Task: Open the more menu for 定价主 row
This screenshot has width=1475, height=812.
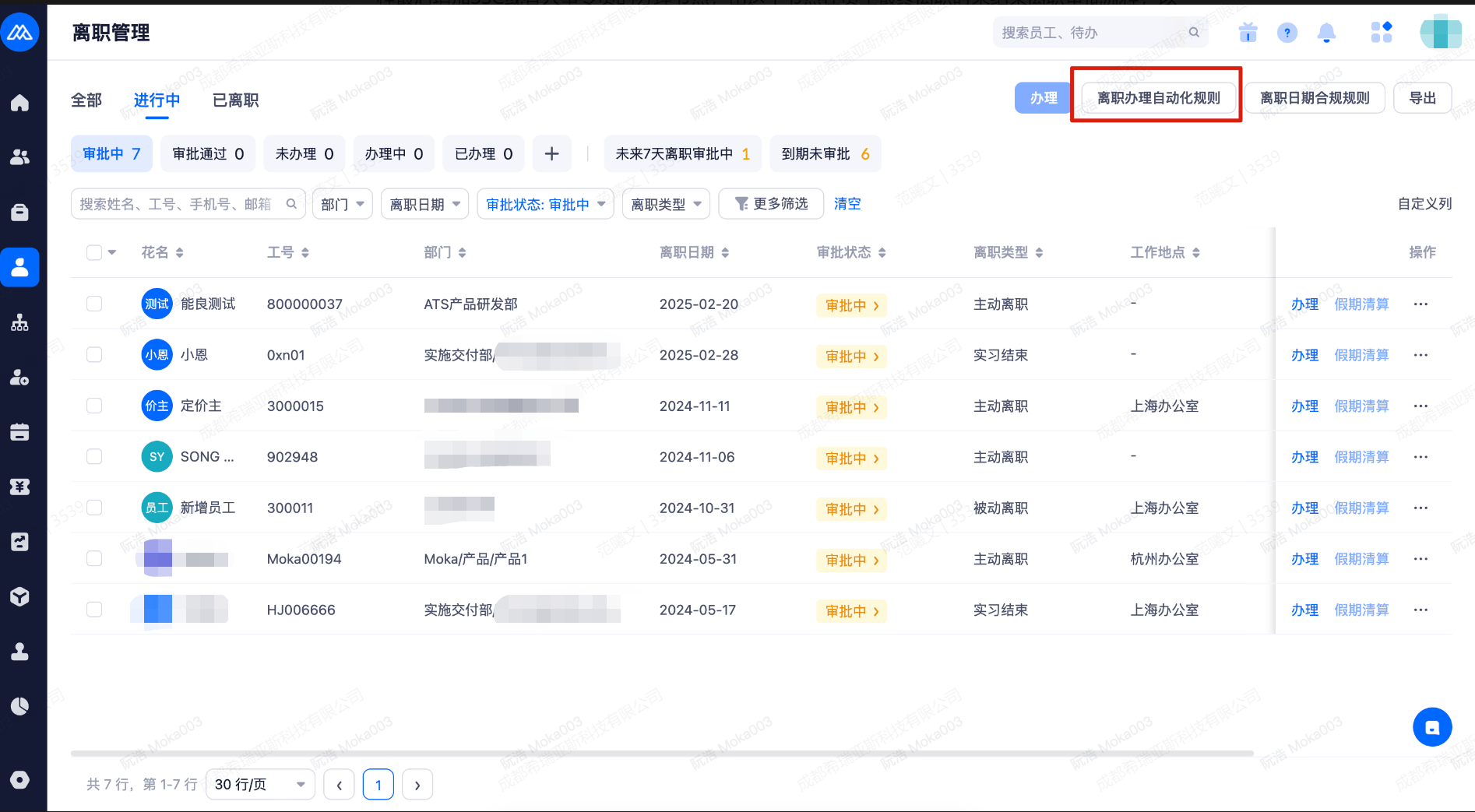Action: [x=1420, y=406]
